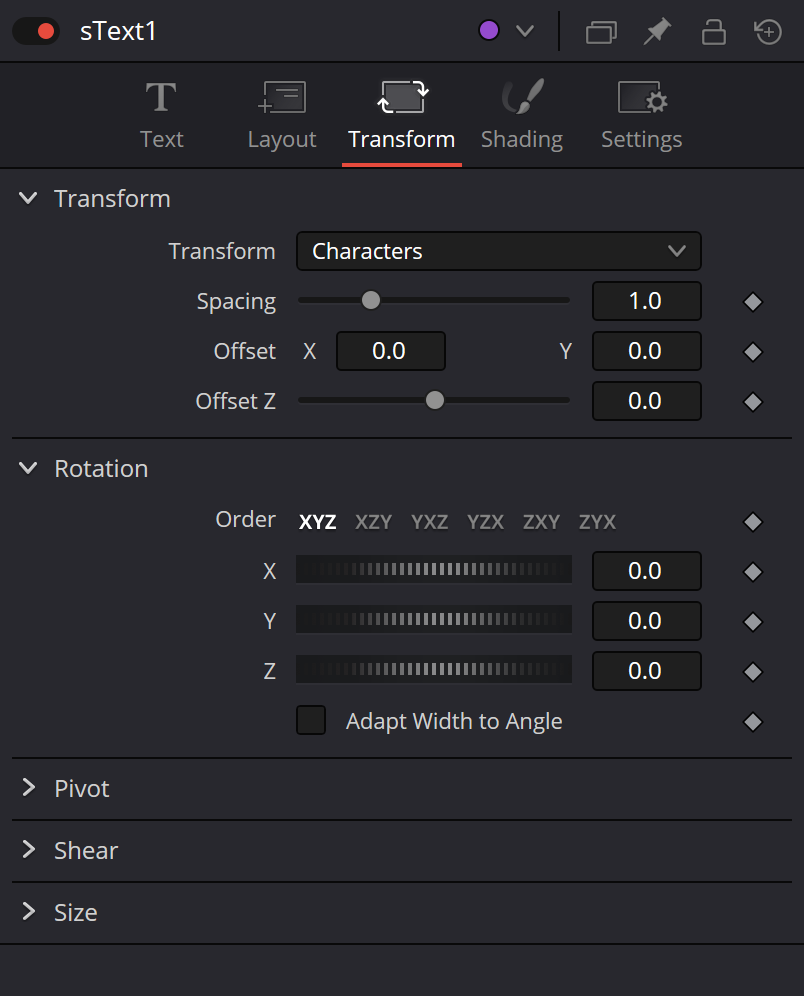
Task: Add keyframe for rotation Y
Action: coord(753,622)
